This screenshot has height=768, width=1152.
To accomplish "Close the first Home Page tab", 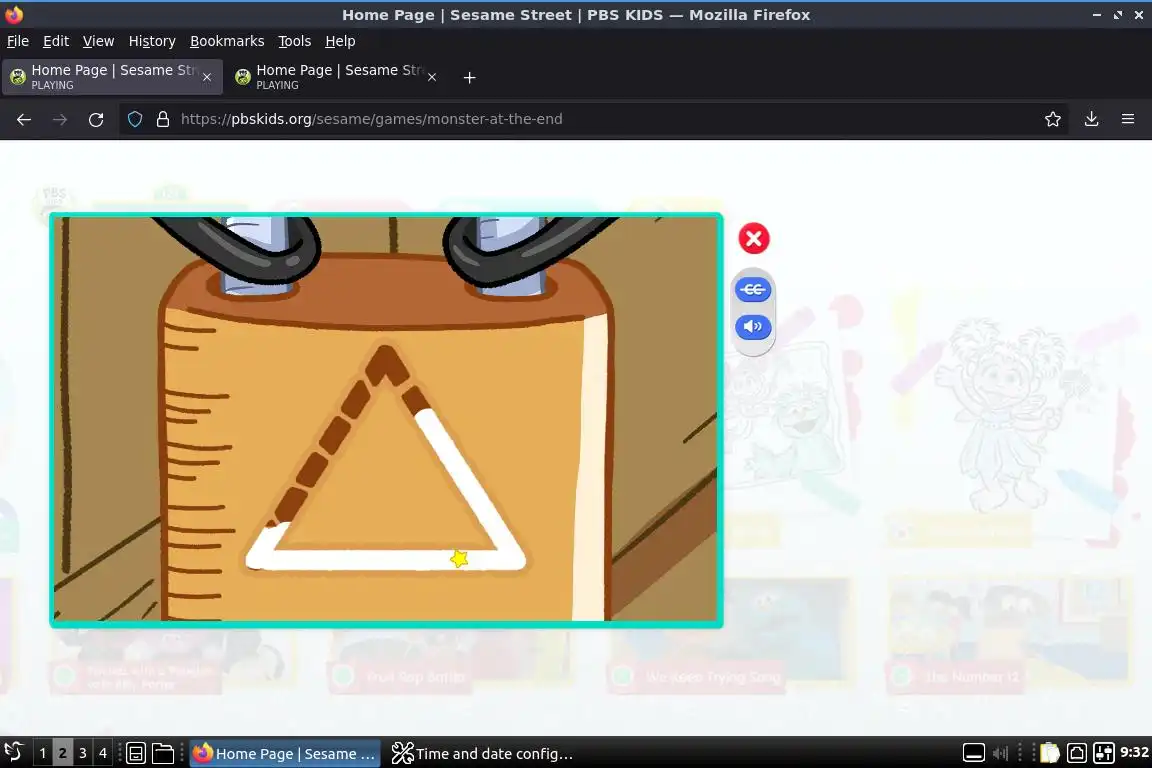I will tap(207, 77).
